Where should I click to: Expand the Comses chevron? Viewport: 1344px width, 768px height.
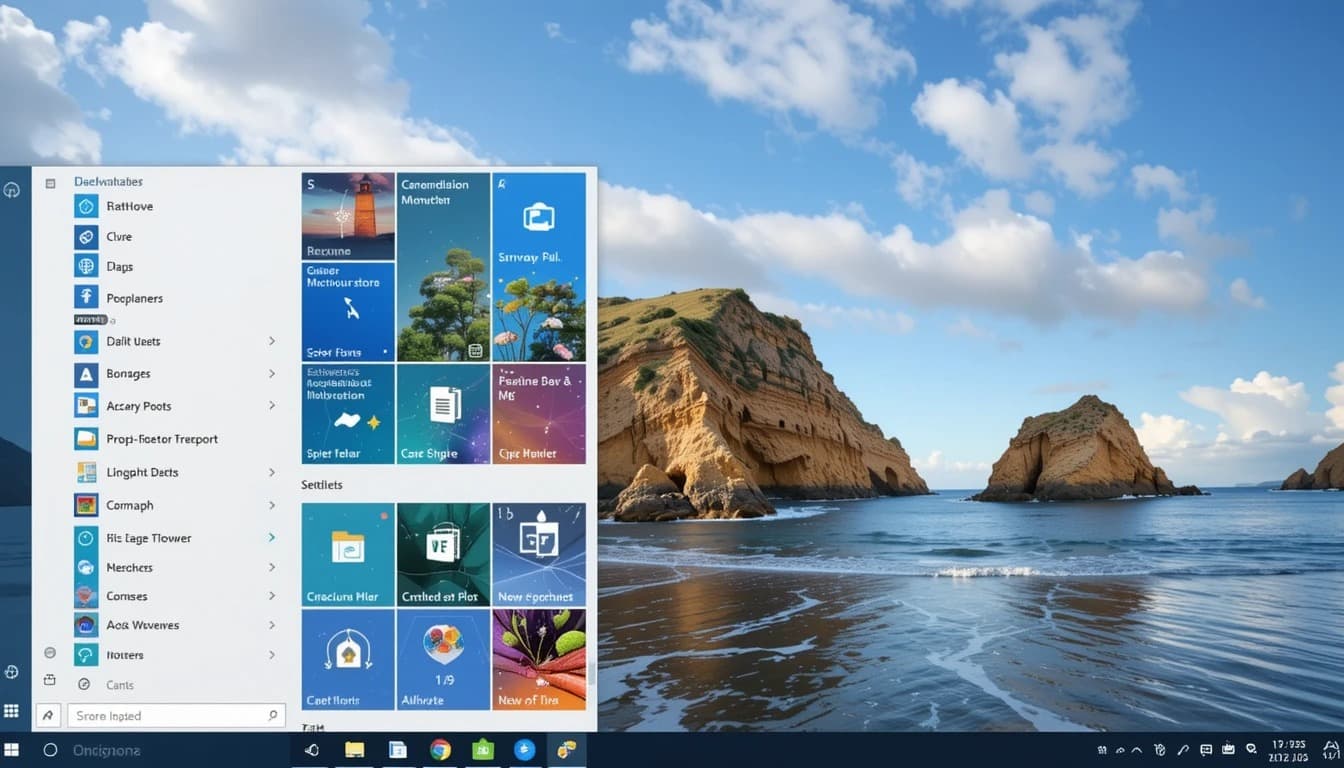271,596
